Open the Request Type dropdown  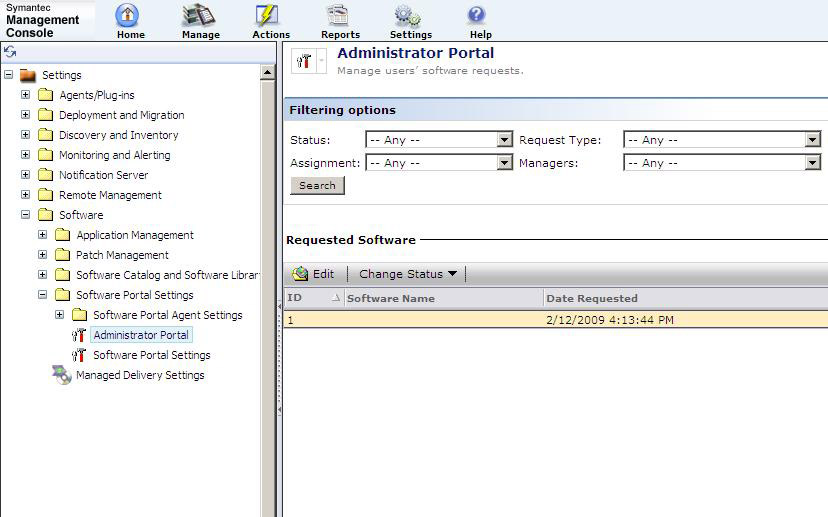(x=812, y=140)
